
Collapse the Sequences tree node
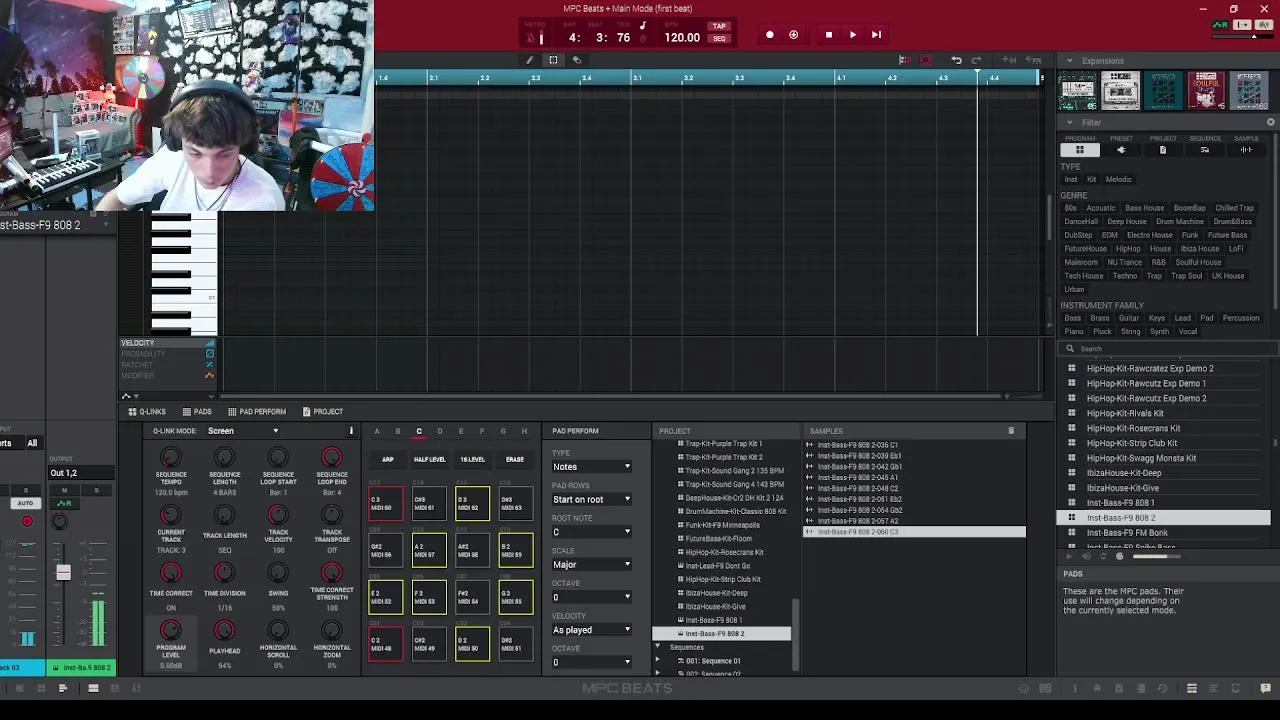(x=658, y=648)
